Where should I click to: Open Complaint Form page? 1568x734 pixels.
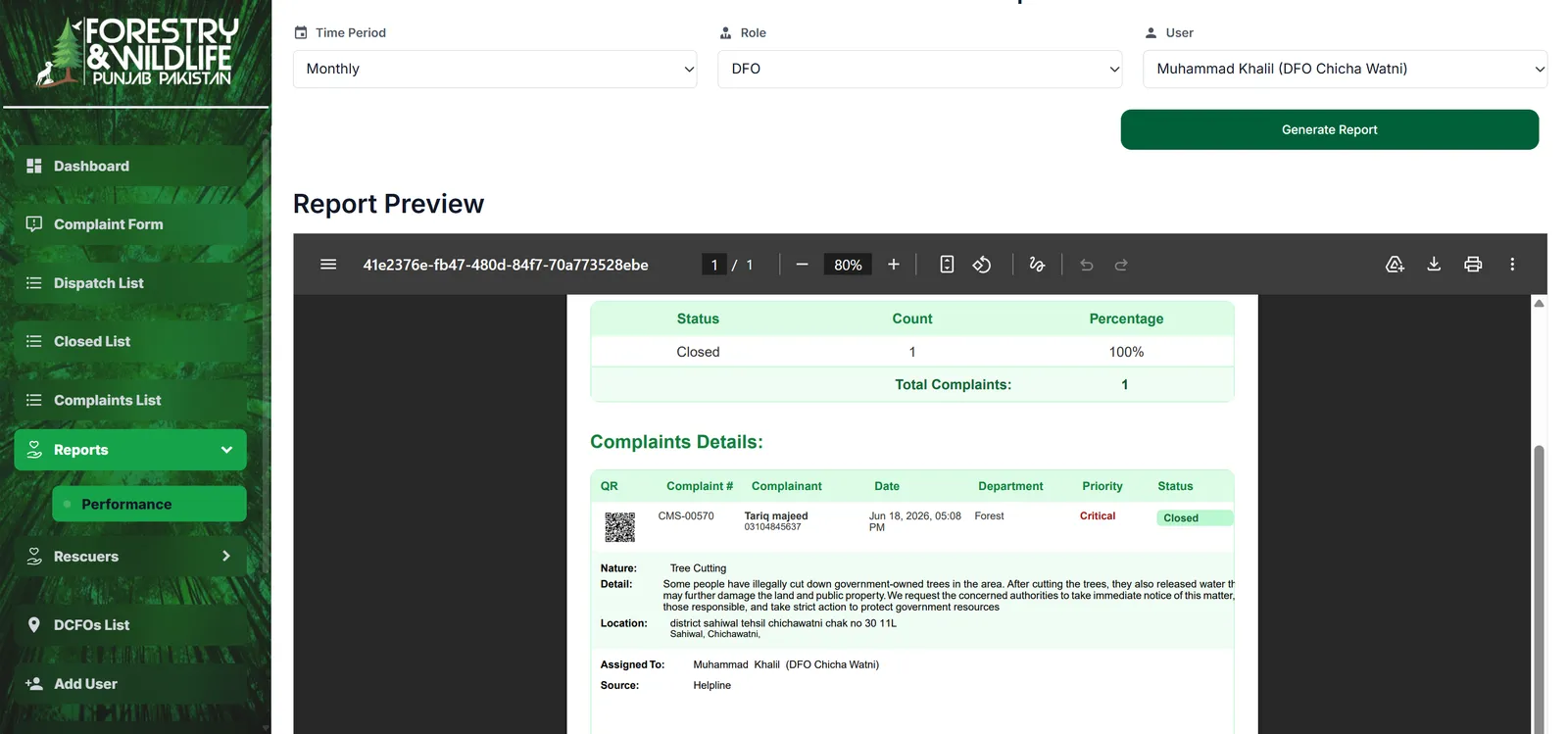click(x=130, y=224)
